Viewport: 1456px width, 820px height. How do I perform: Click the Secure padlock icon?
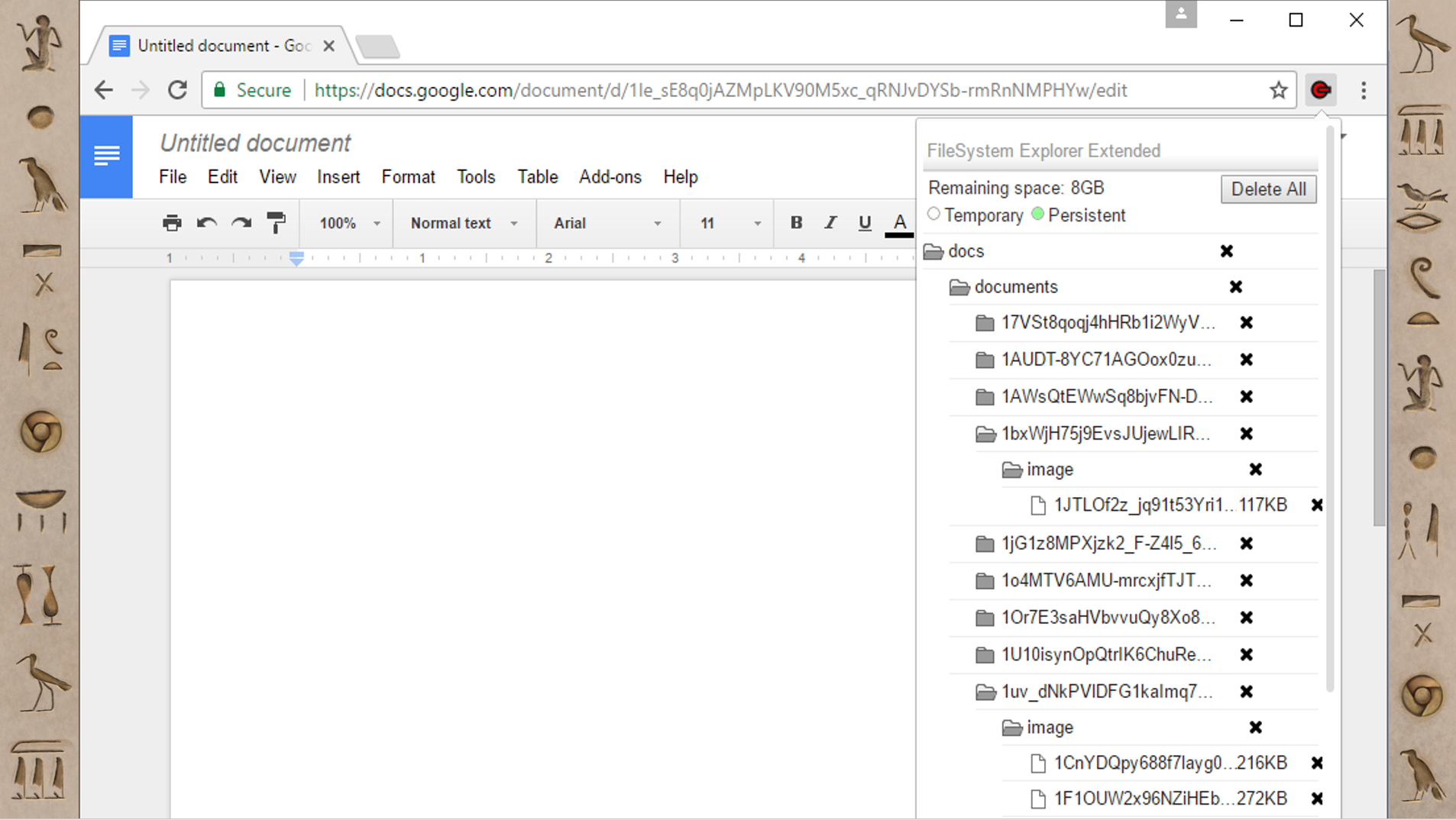(x=220, y=90)
